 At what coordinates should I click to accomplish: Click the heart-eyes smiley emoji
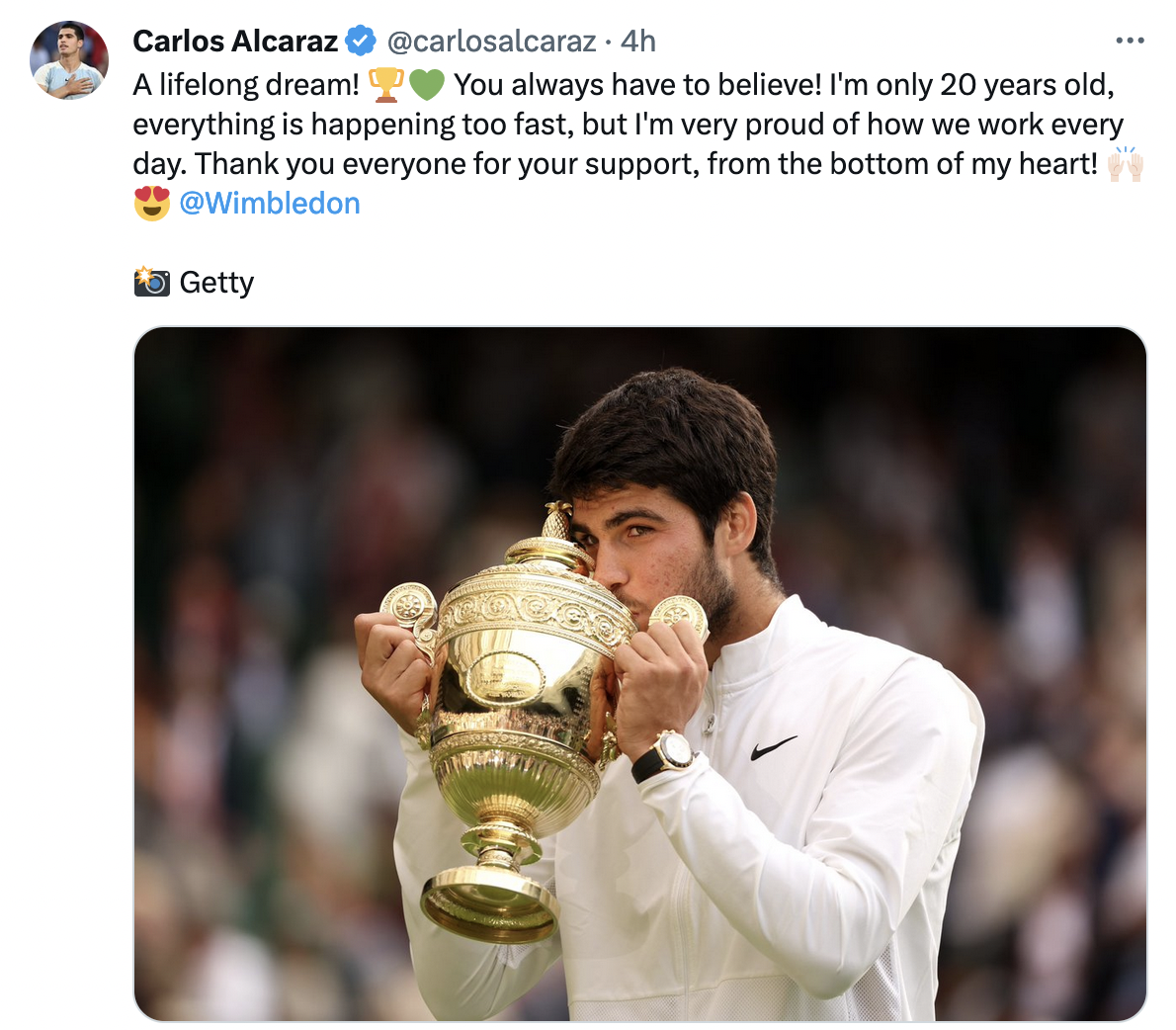pyautogui.click(x=152, y=204)
